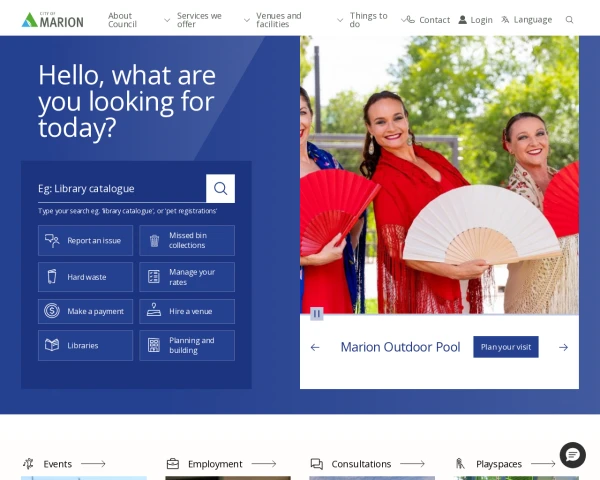Image resolution: width=600 pixels, height=480 pixels.
Task: Click the Login person icon
Action: point(463,20)
